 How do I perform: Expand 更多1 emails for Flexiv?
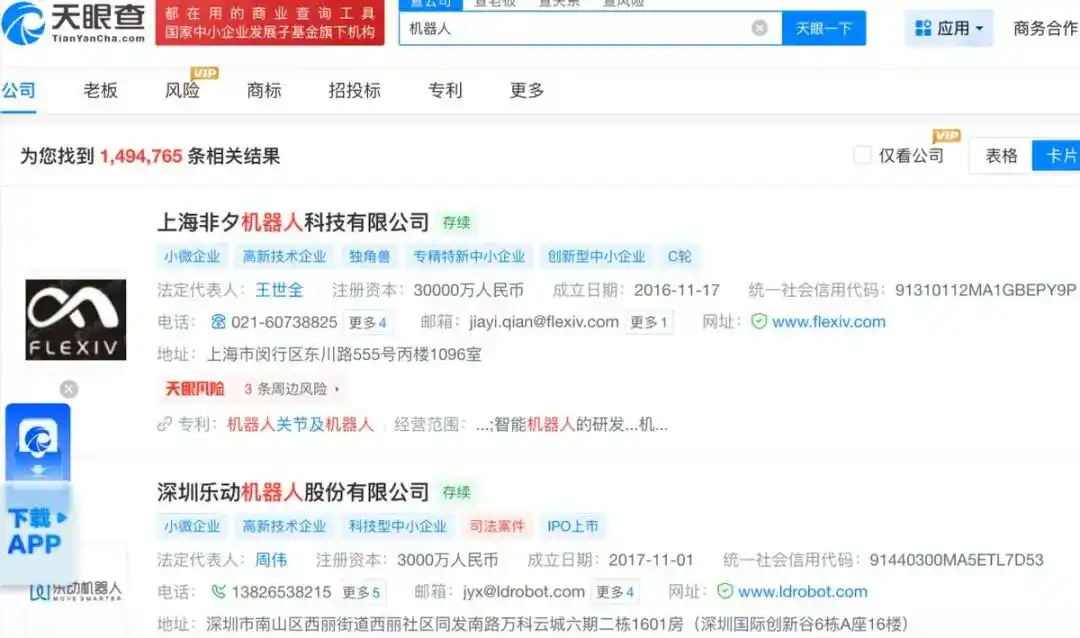click(x=648, y=322)
